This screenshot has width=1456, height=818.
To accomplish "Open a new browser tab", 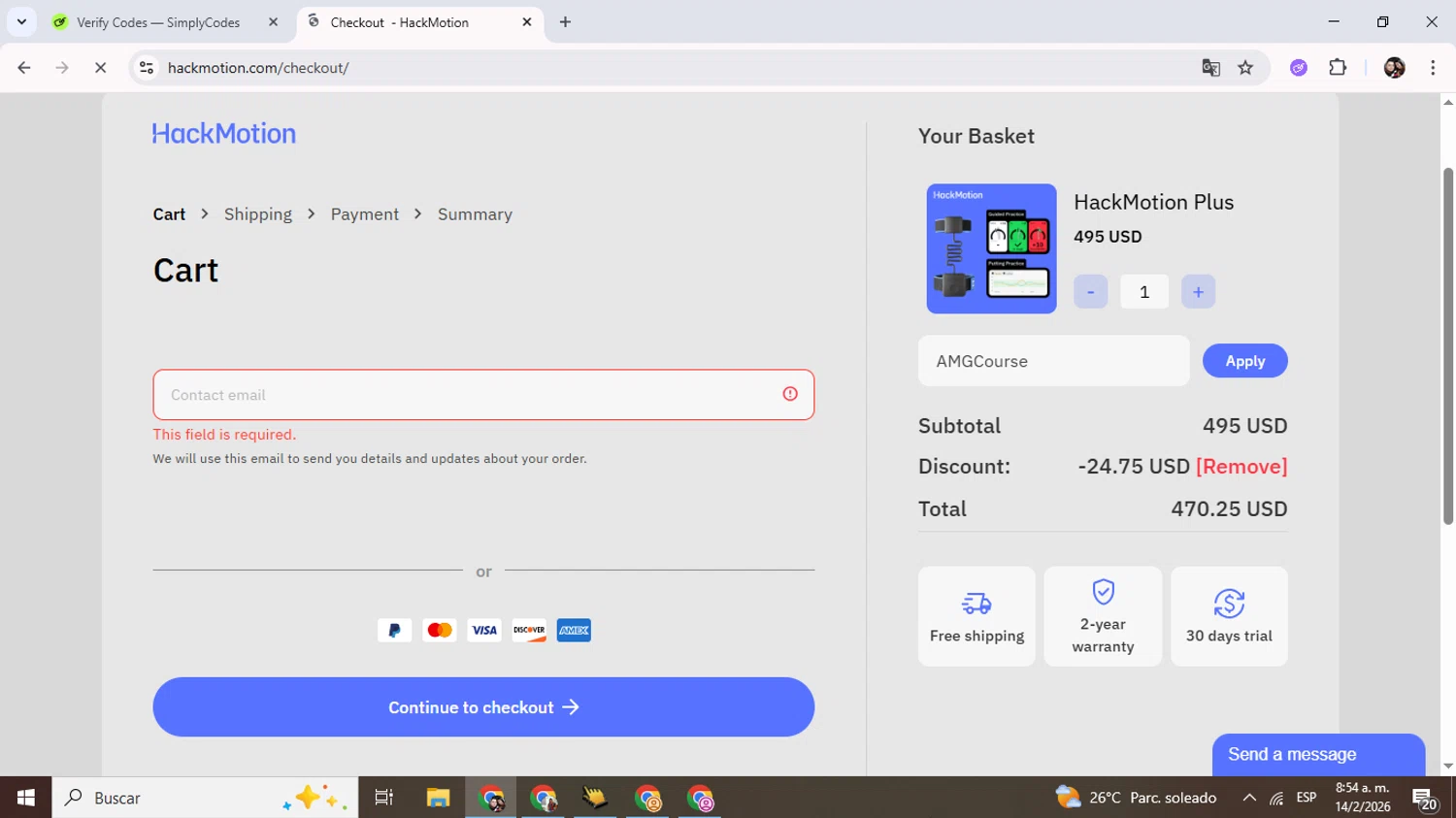I will pyautogui.click(x=565, y=22).
